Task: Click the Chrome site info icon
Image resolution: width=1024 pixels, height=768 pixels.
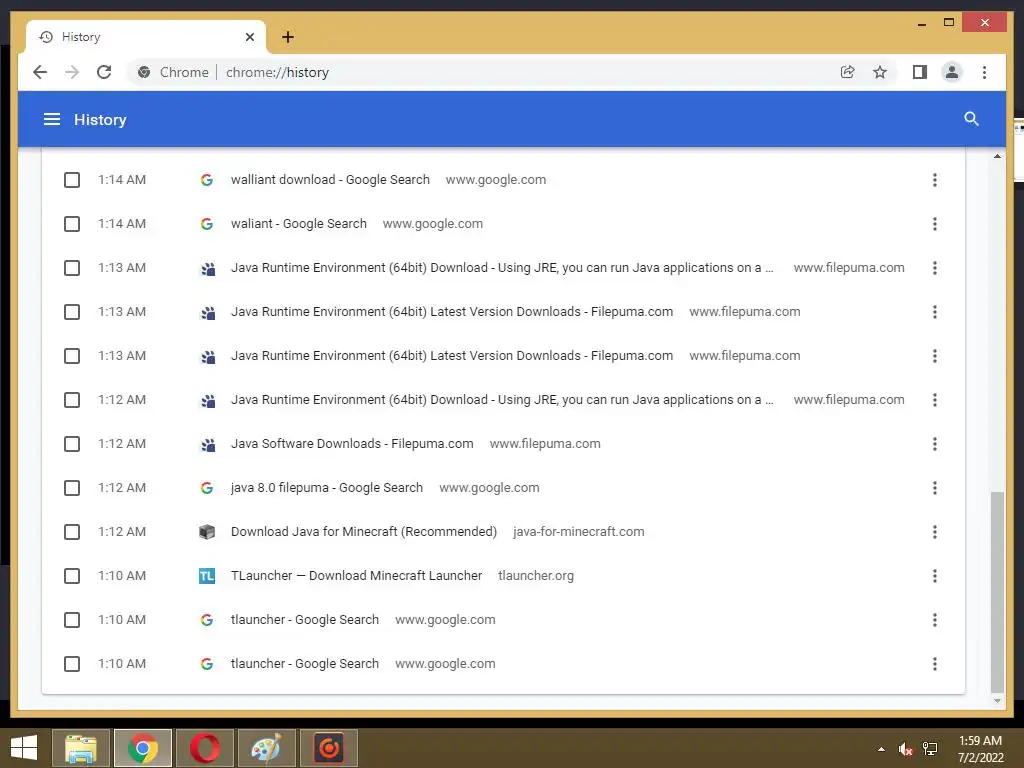Action: click(144, 72)
